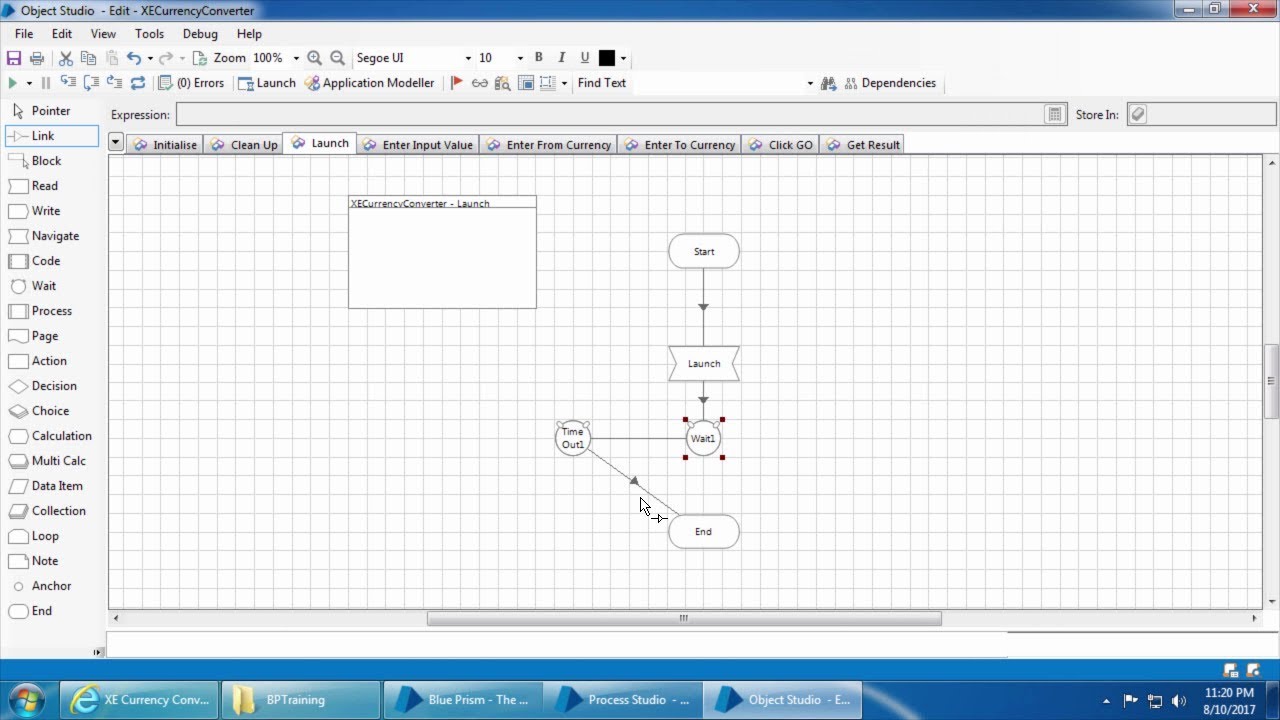The height and width of the screenshot is (720, 1280).
Task: Select the Choice stage tool
Action: (x=40, y=411)
